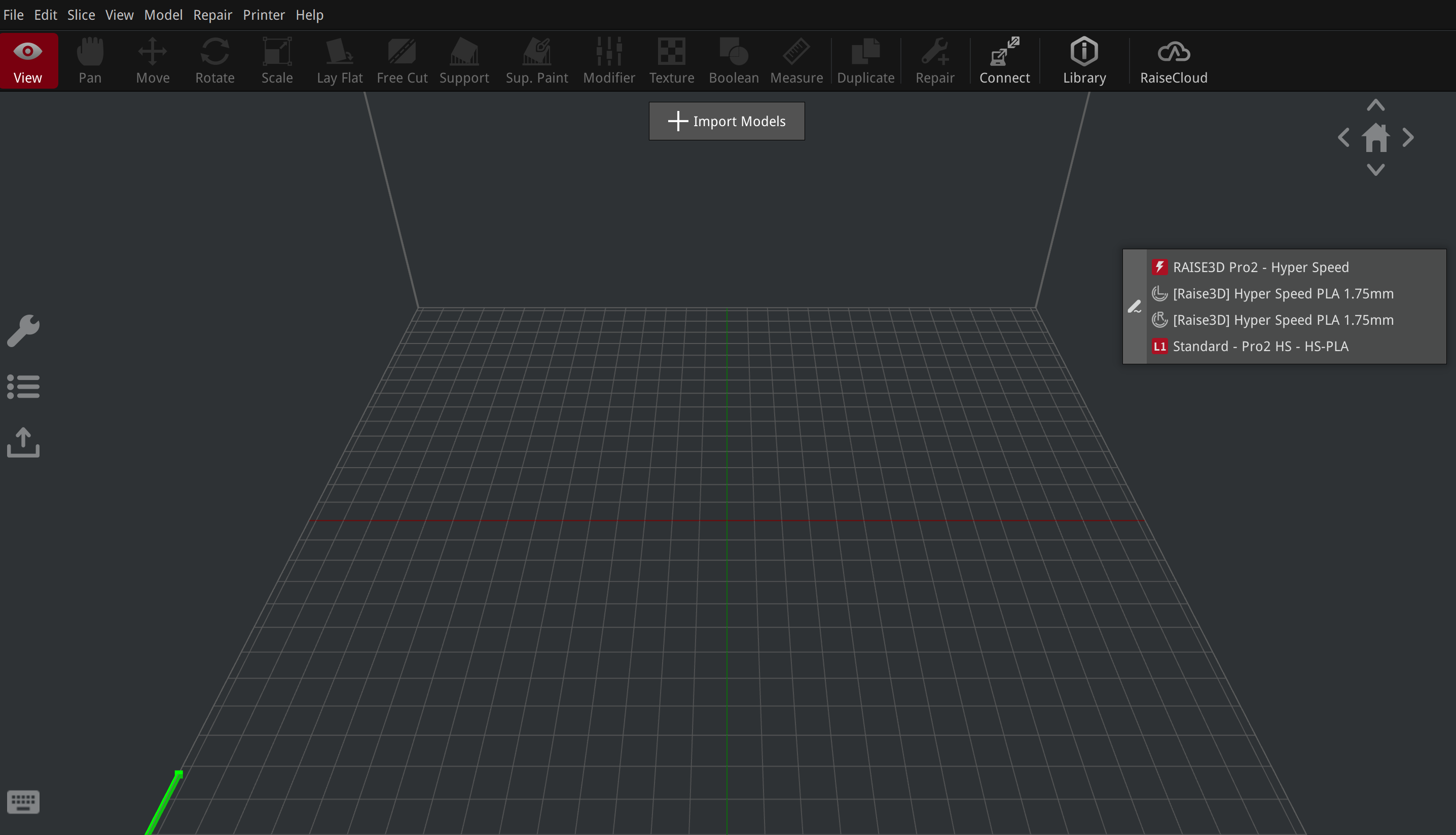Rotate view left with left chevron
The height and width of the screenshot is (835, 1456).
(1343, 138)
